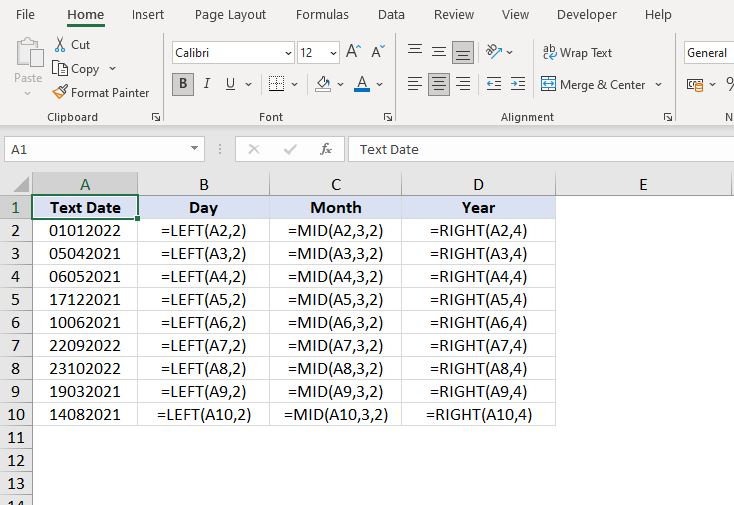Apply the Fill Color paint bucket

[323, 84]
